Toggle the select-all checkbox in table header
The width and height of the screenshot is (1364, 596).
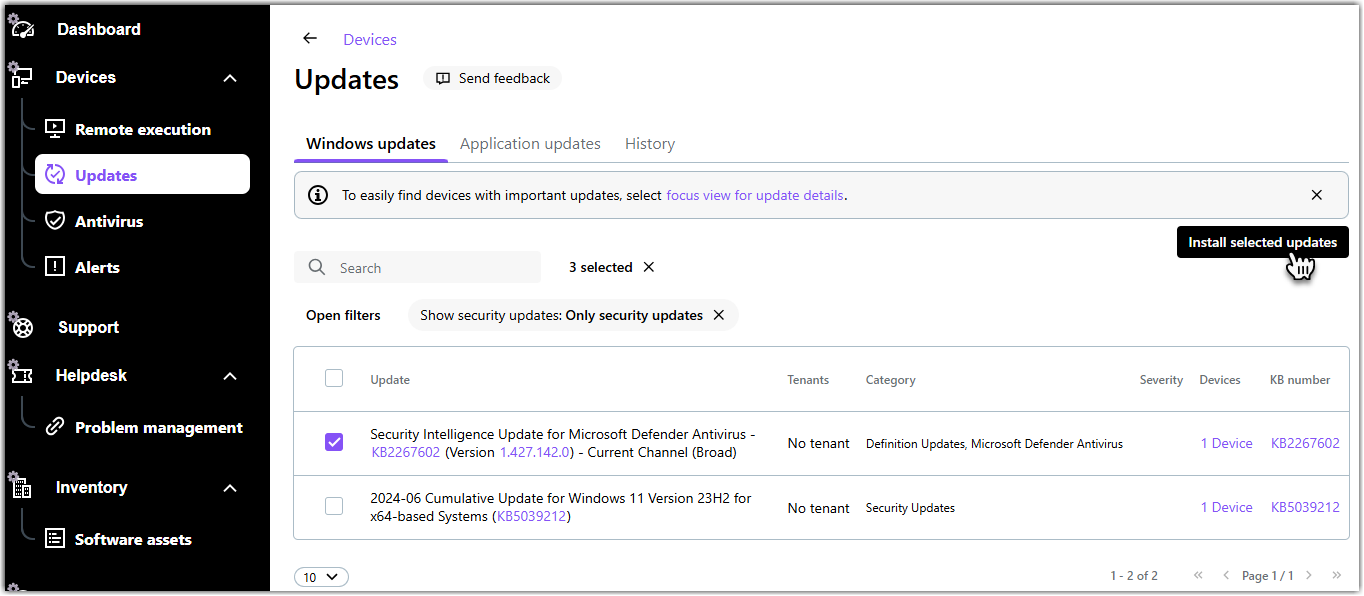point(334,378)
